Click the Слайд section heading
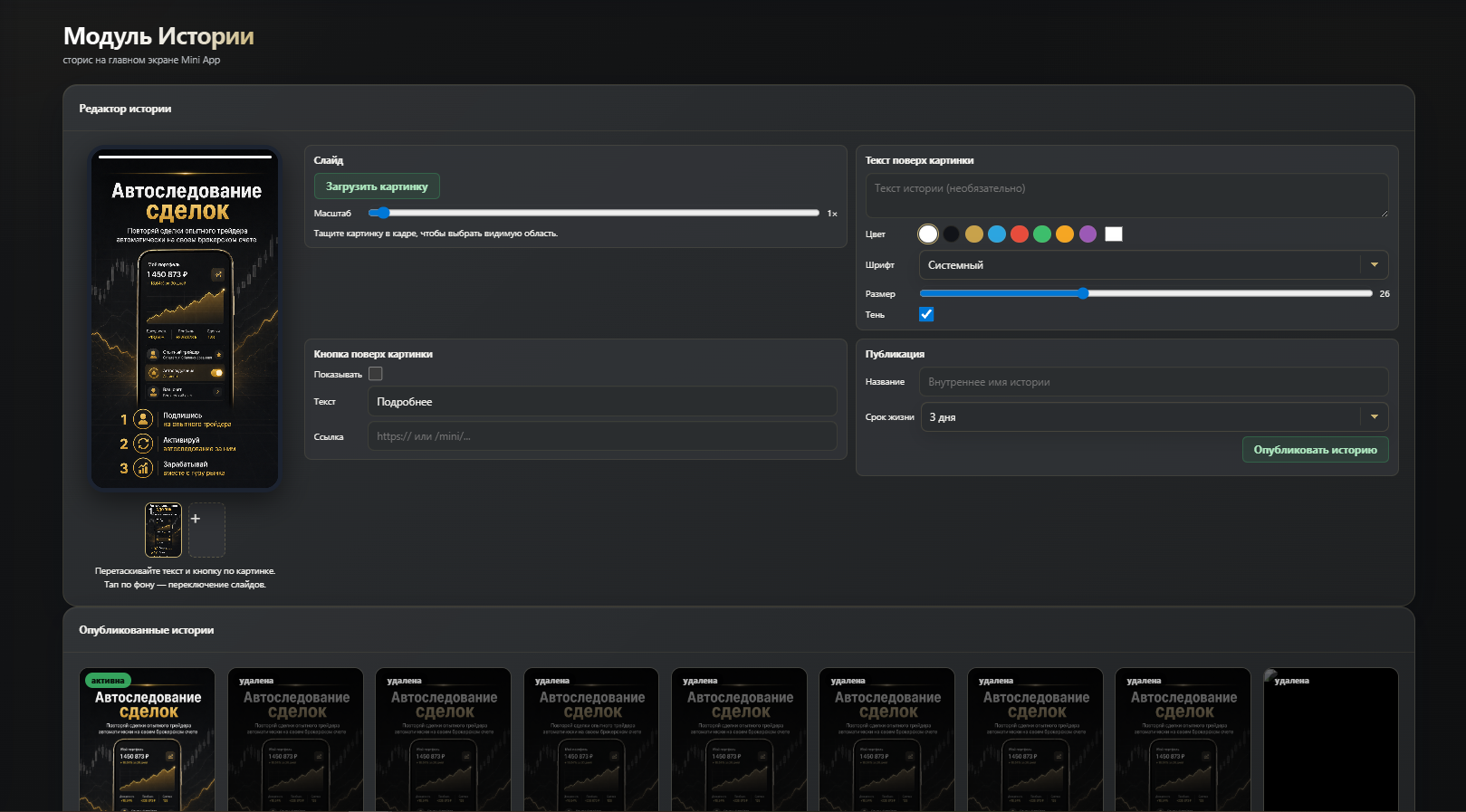This screenshot has width=1466, height=812. pyautogui.click(x=329, y=160)
